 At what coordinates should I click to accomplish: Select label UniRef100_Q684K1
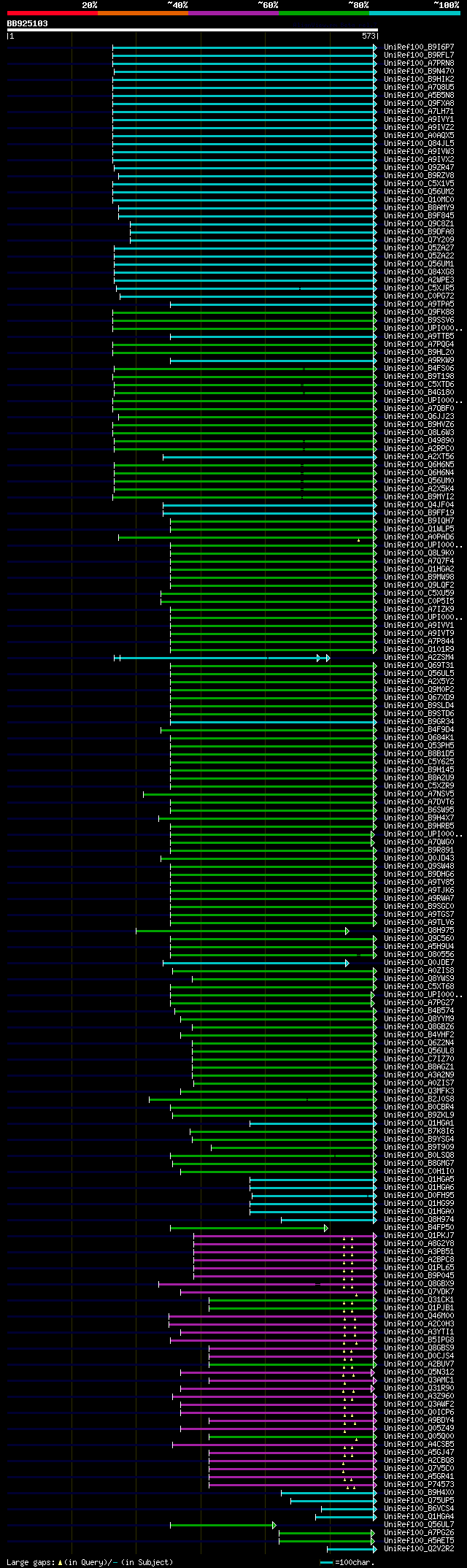(419, 737)
